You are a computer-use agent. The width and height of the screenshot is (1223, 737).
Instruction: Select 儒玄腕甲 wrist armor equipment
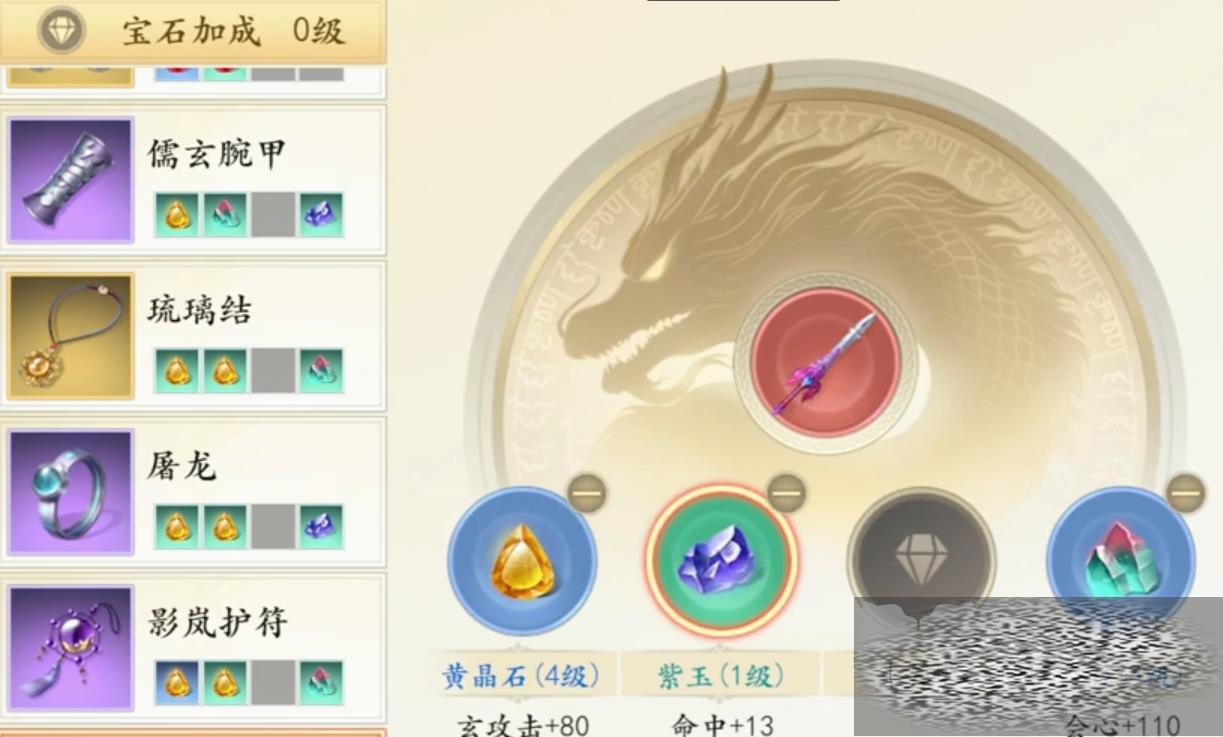194,180
